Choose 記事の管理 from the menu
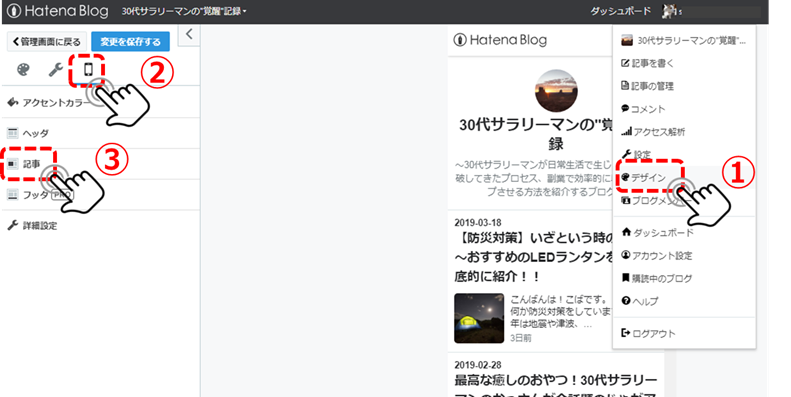 (x=684, y=86)
